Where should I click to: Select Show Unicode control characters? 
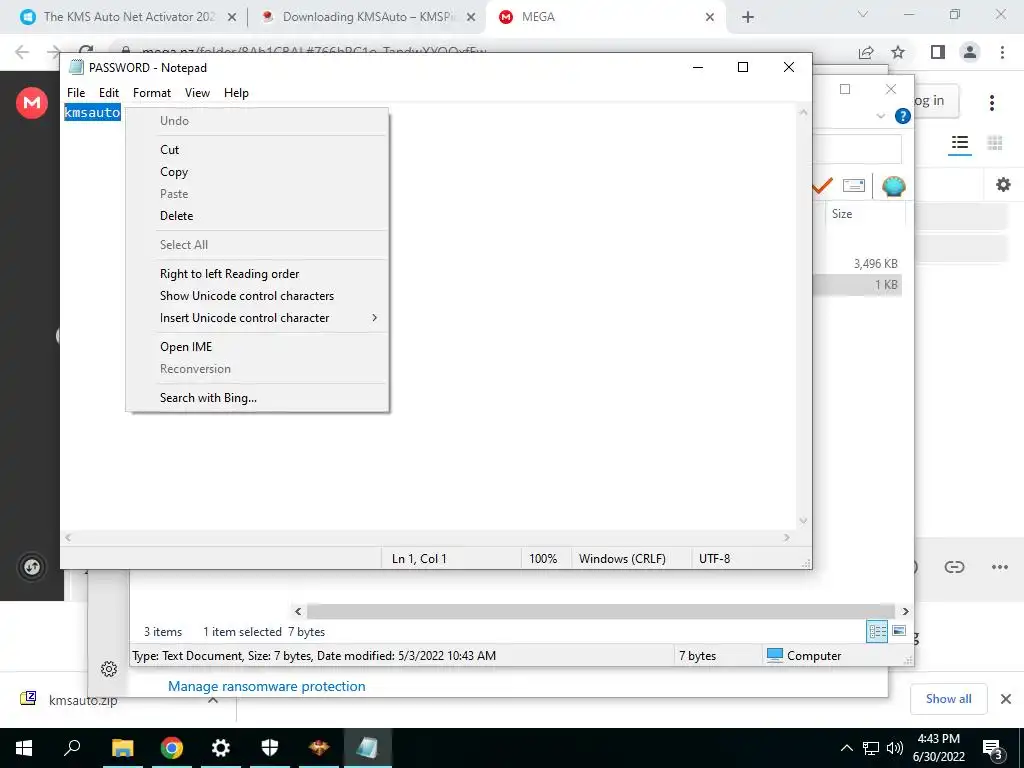point(257,296)
